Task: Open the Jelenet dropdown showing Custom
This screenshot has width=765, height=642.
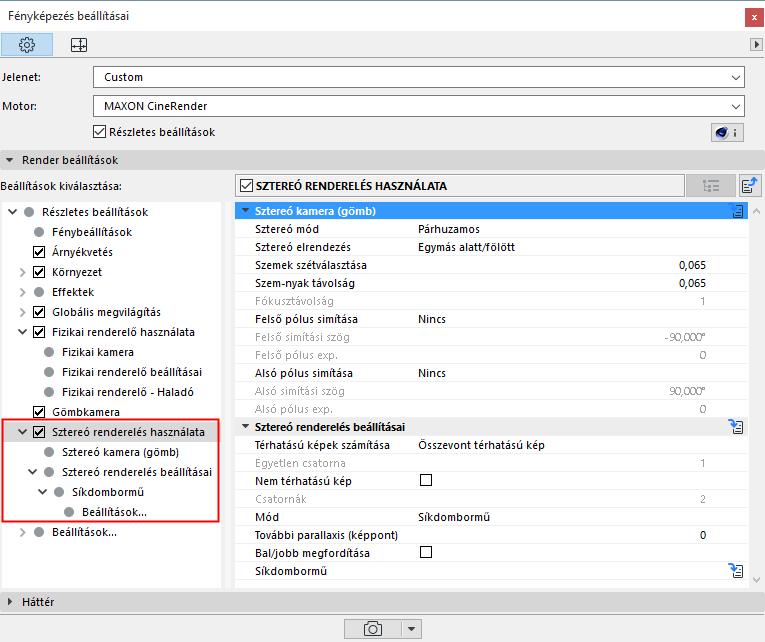Action: pos(419,77)
